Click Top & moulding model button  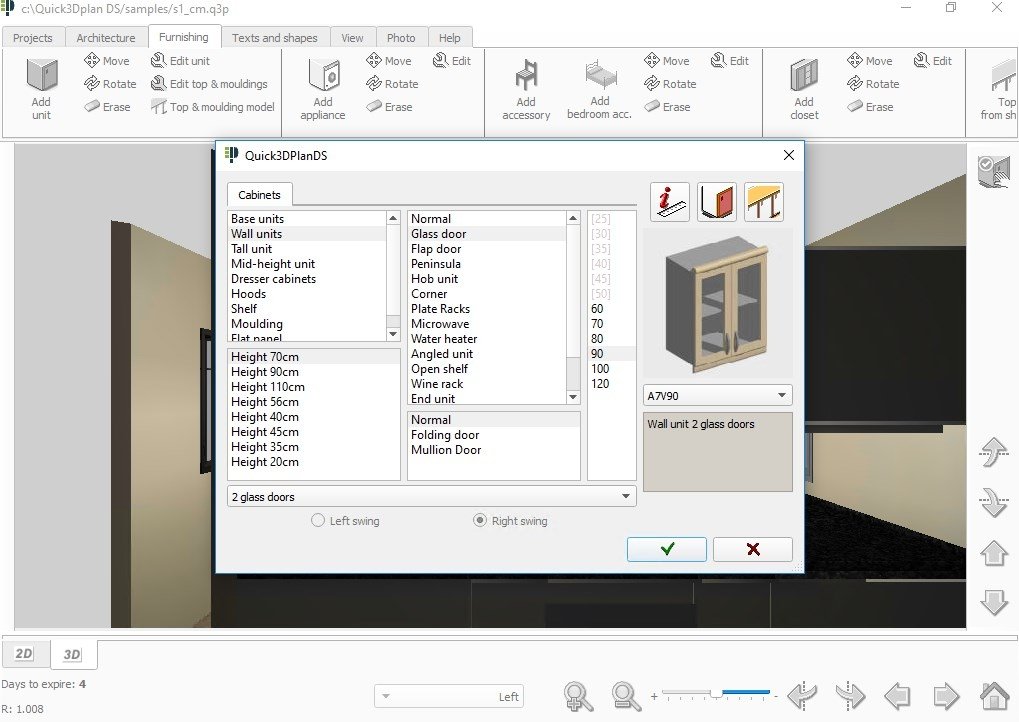213,107
